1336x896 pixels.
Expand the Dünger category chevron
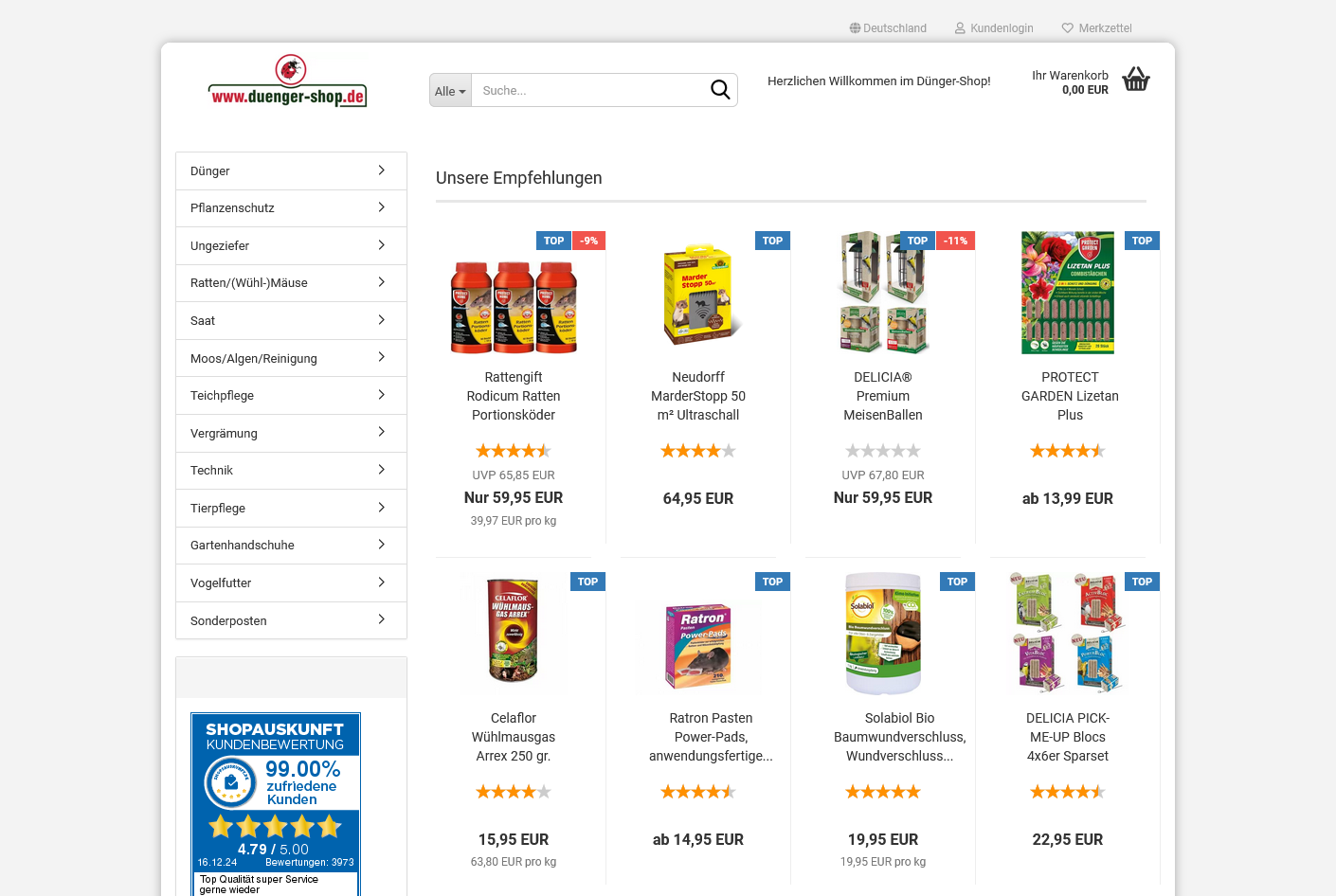click(381, 170)
